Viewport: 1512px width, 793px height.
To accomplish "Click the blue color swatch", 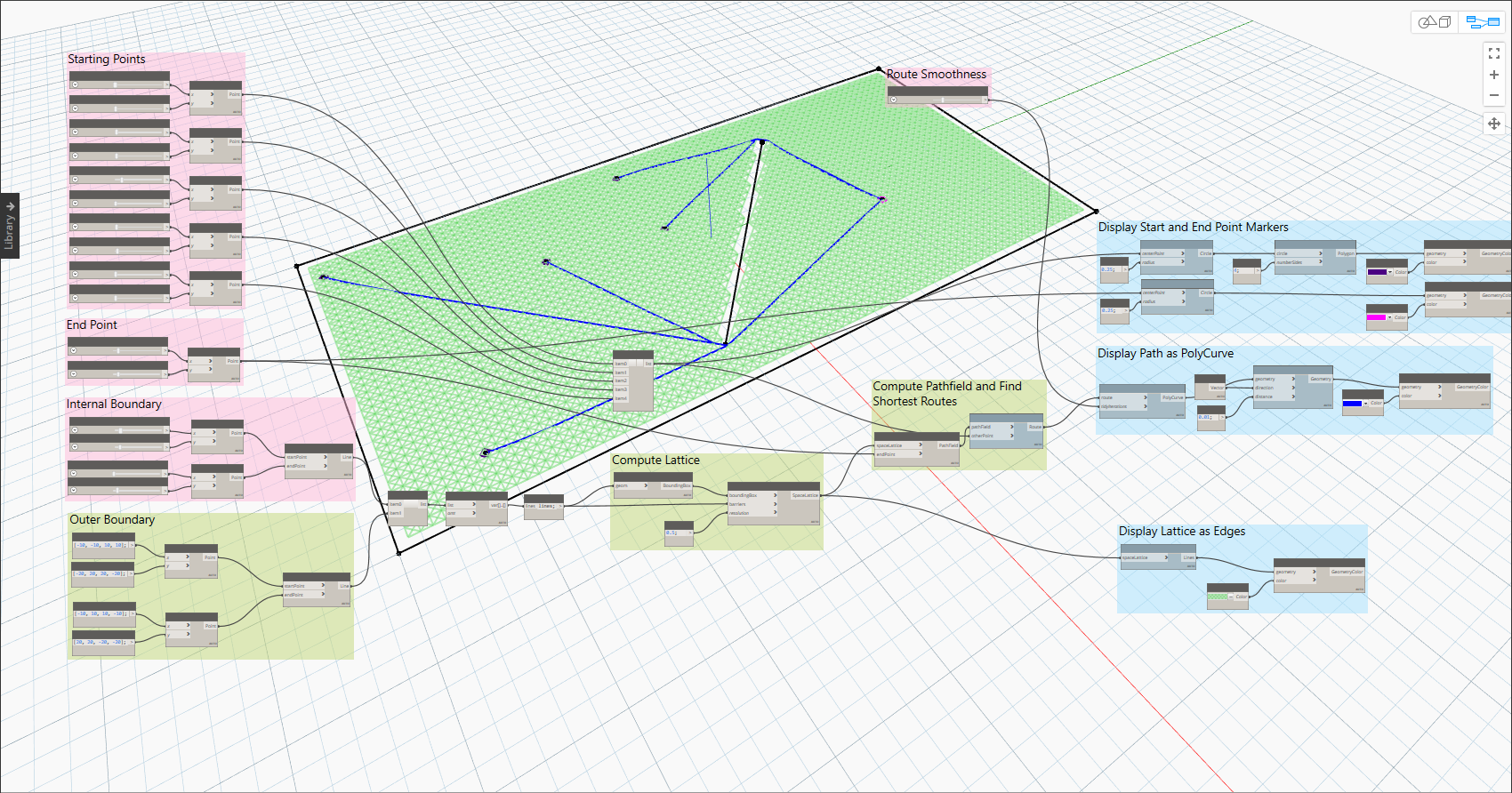I will [x=1352, y=404].
